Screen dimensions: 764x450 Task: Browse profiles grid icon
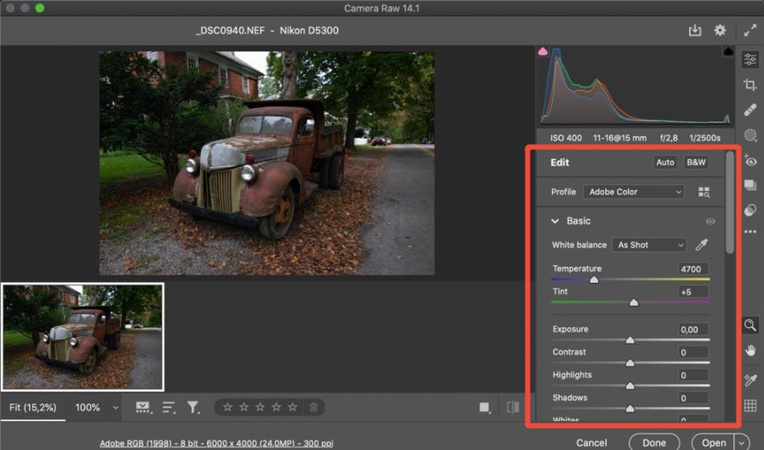coord(704,192)
